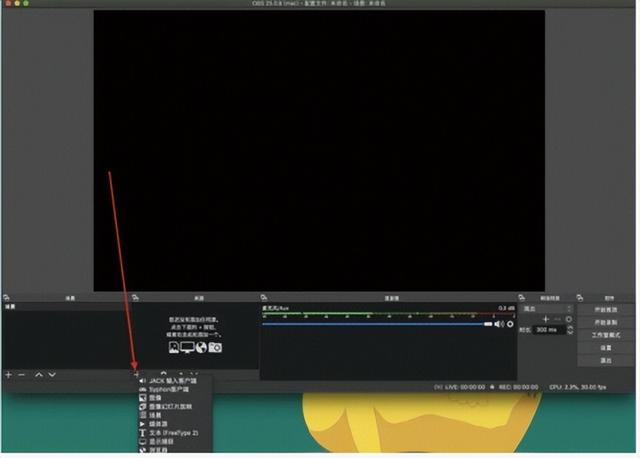Click the add transition plus icon
The height and width of the screenshot is (458, 640).
545,318
